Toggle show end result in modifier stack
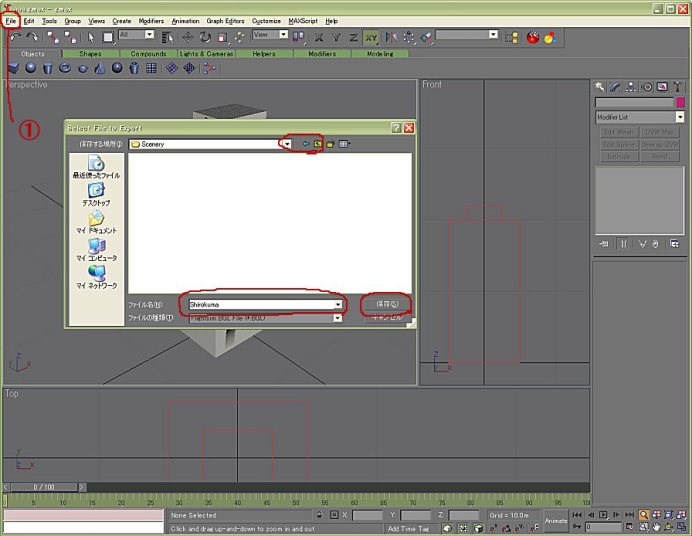The height and width of the screenshot is (536, 692). [623, 244]
